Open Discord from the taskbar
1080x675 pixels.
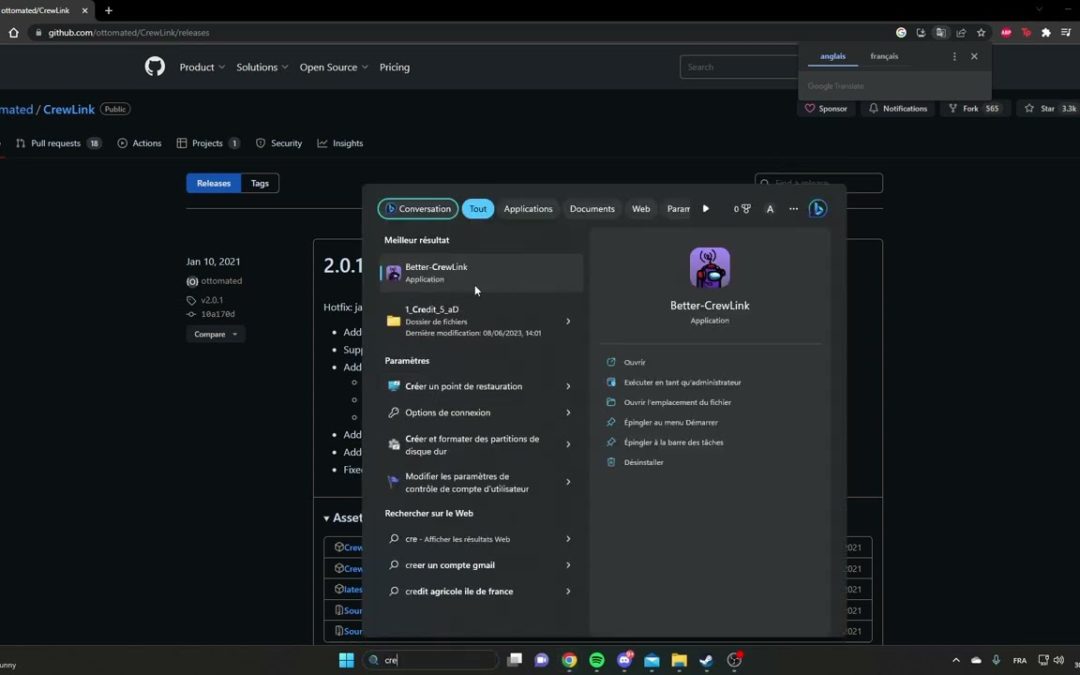[x=625, y=660]
